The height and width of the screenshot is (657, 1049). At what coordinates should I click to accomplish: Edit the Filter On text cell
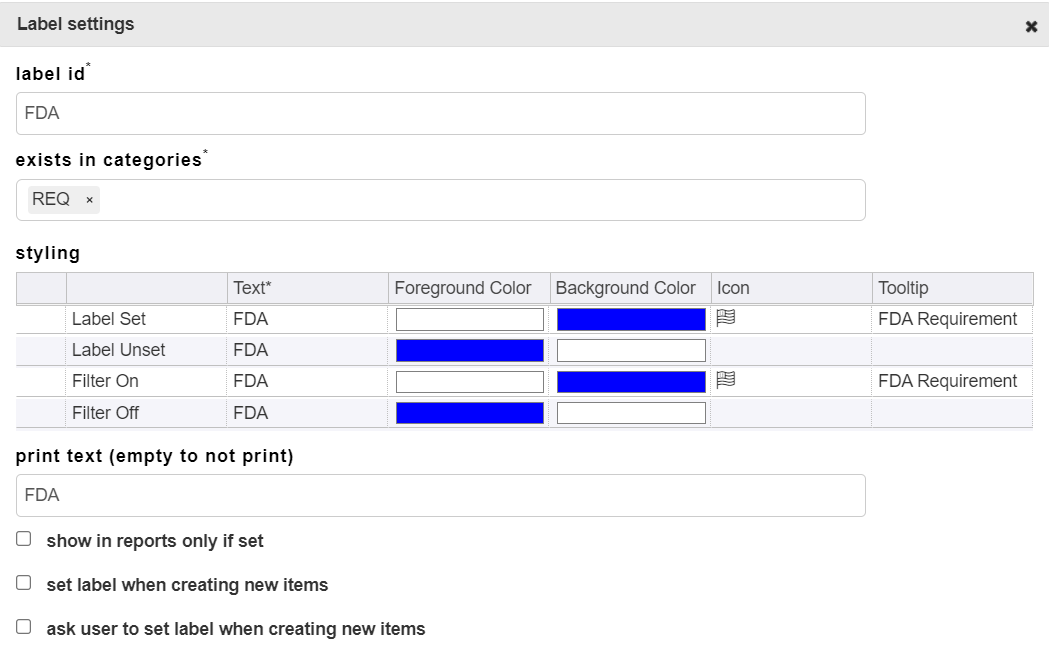307,381
